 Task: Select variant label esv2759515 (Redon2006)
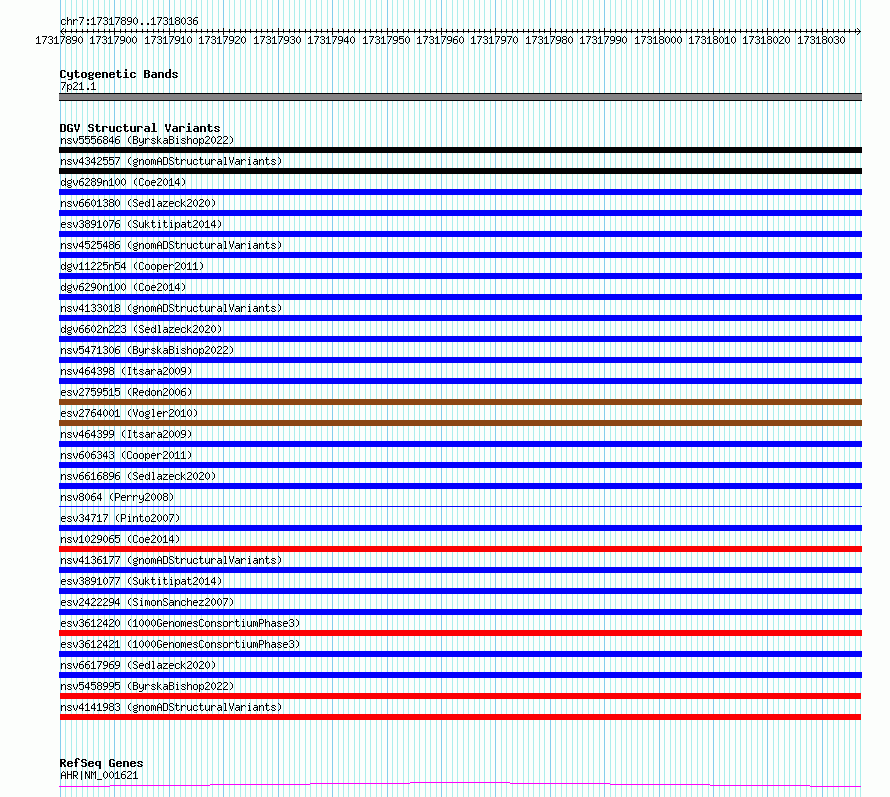[126, 392]
